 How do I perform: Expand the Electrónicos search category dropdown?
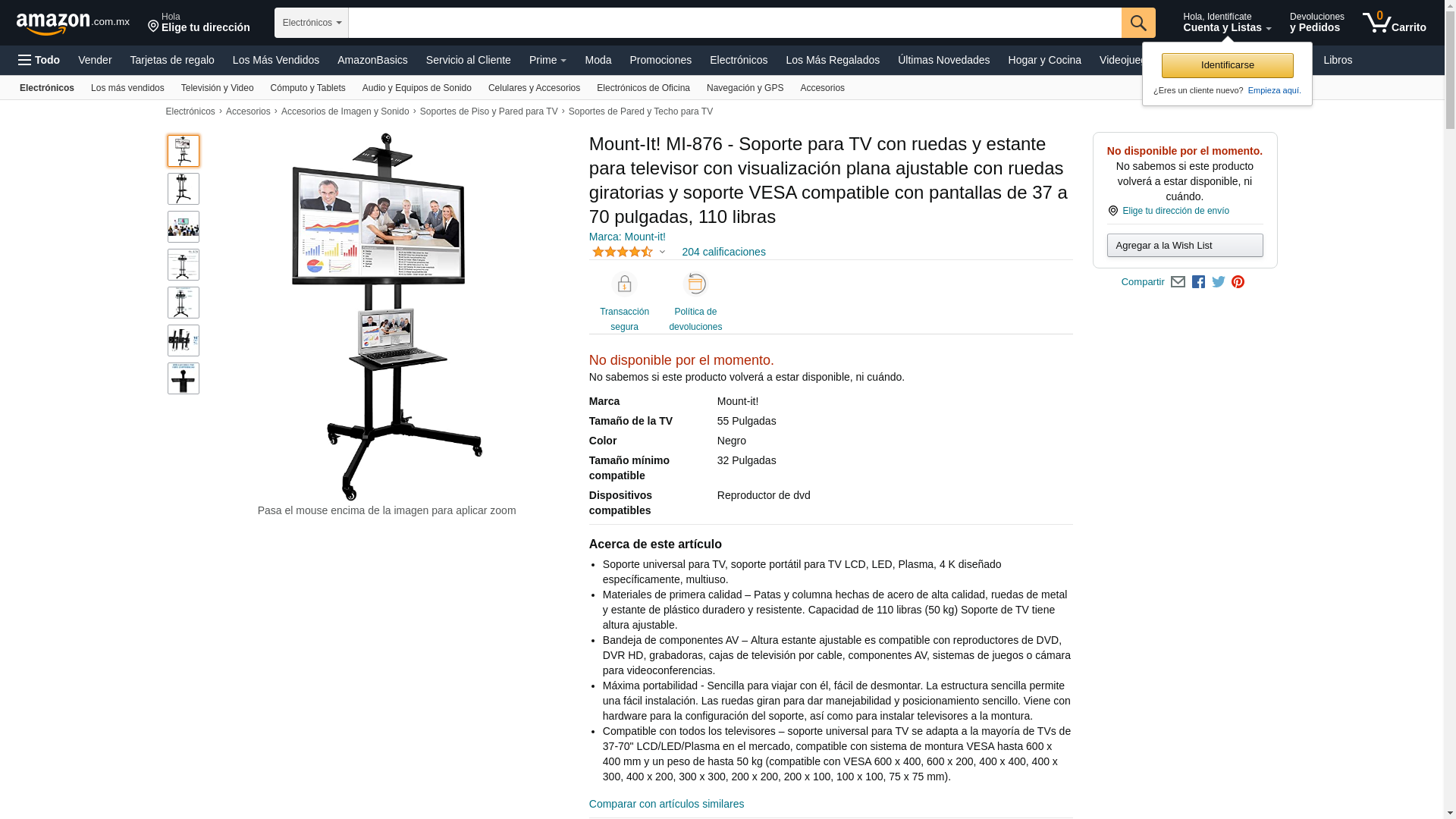(312, 23)
